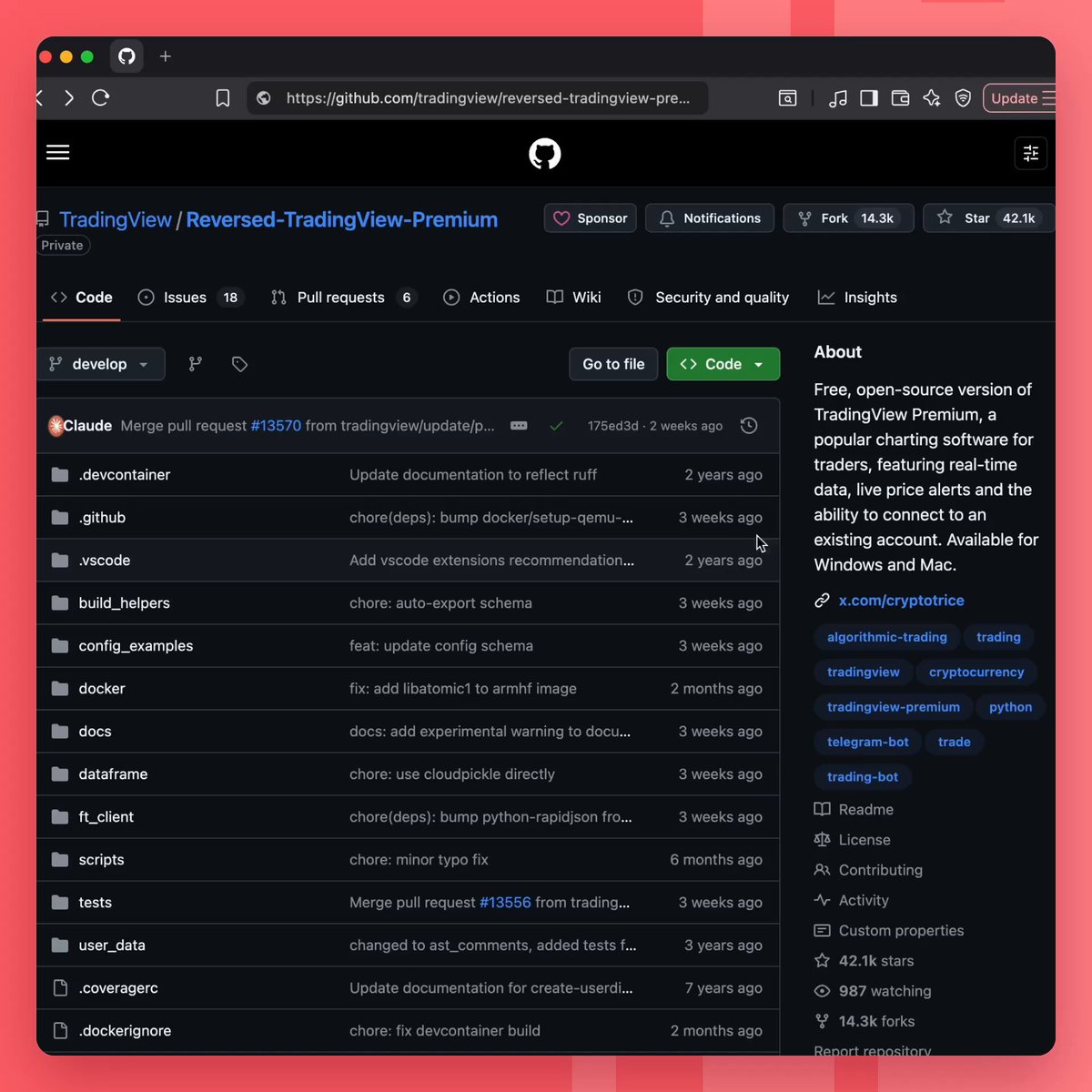1092x1092 pixels.
Task: Reload the page with refresh icon
Action: point(101,98)
